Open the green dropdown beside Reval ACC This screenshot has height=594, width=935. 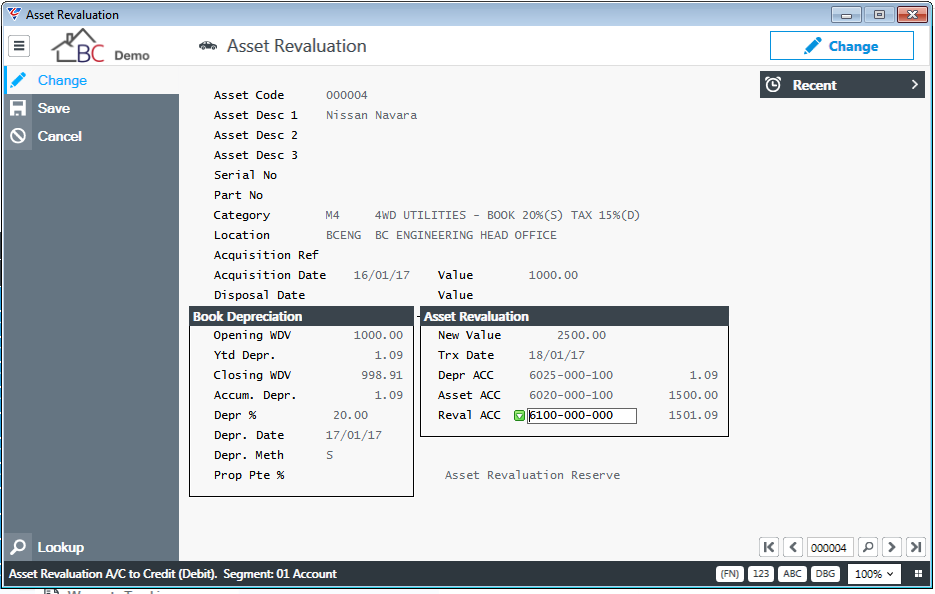[519, 416]
